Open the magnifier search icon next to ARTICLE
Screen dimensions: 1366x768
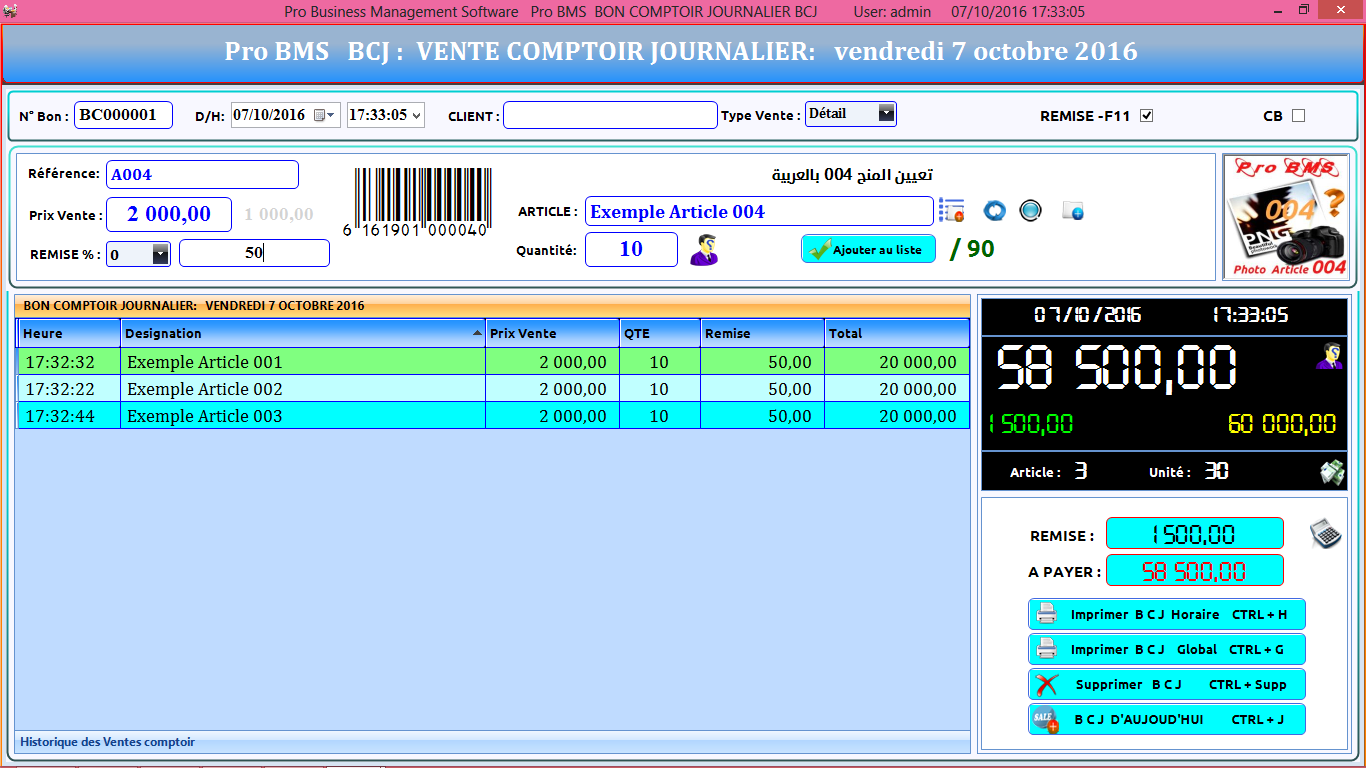[1031, 210]
